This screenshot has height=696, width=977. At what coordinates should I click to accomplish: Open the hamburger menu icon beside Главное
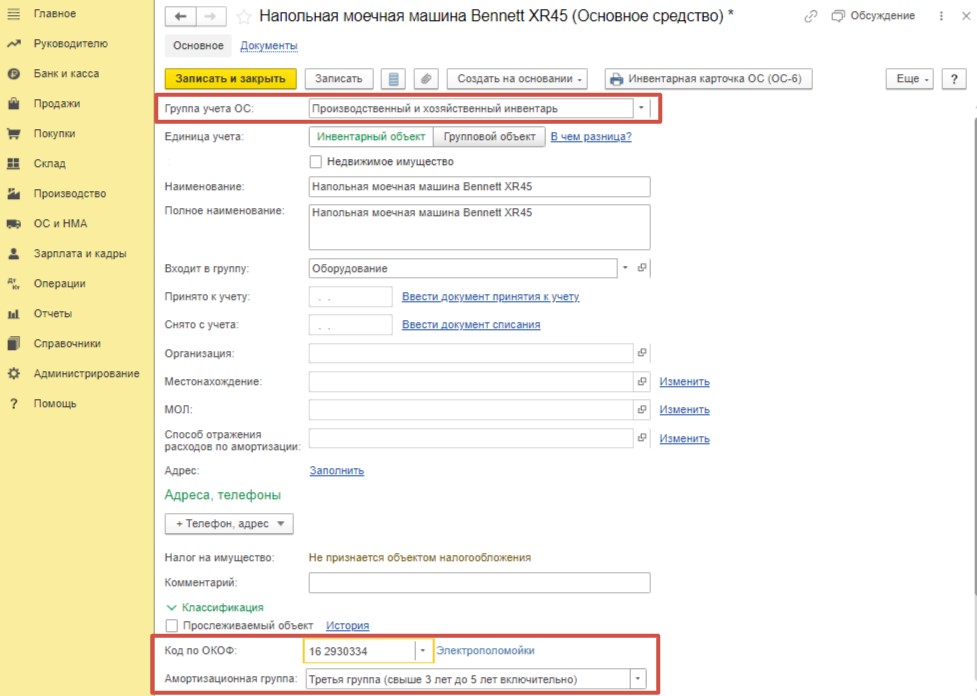13,14
